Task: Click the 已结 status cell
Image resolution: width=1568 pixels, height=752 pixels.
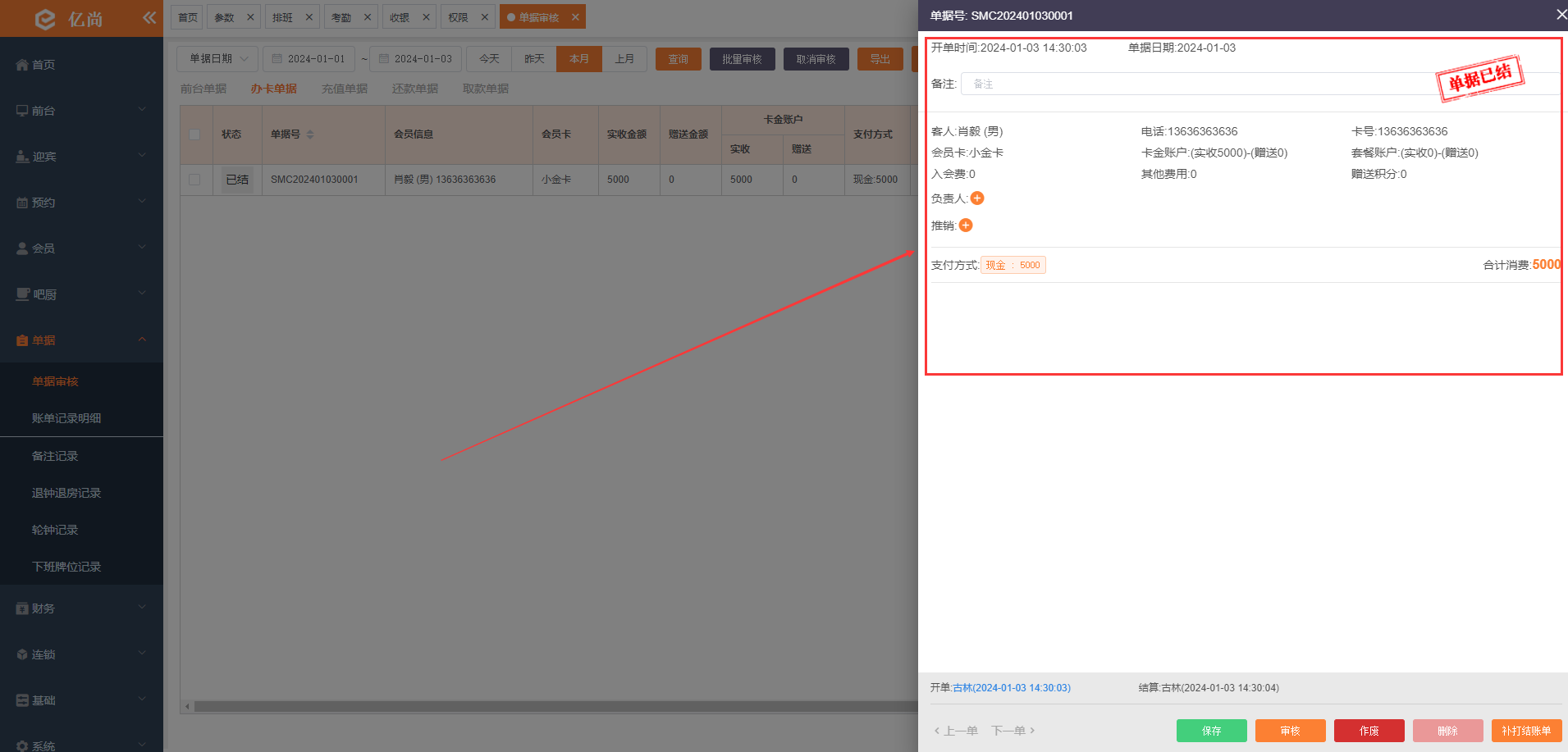Action: pyautogui.click(x=237, y=180)
